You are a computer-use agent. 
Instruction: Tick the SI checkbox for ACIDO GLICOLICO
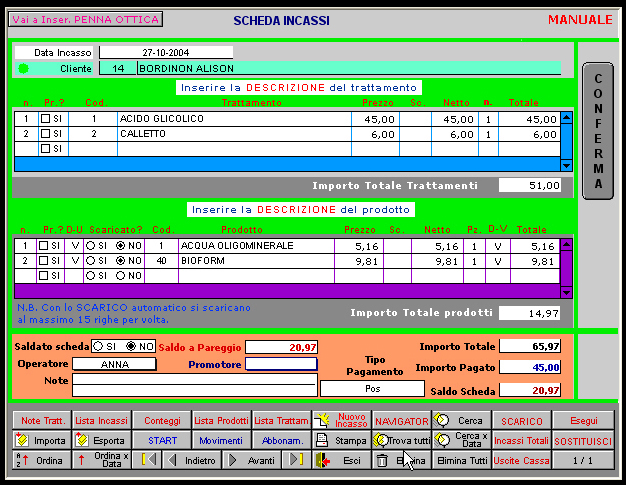pyautogui.click(x=46, y=119)
